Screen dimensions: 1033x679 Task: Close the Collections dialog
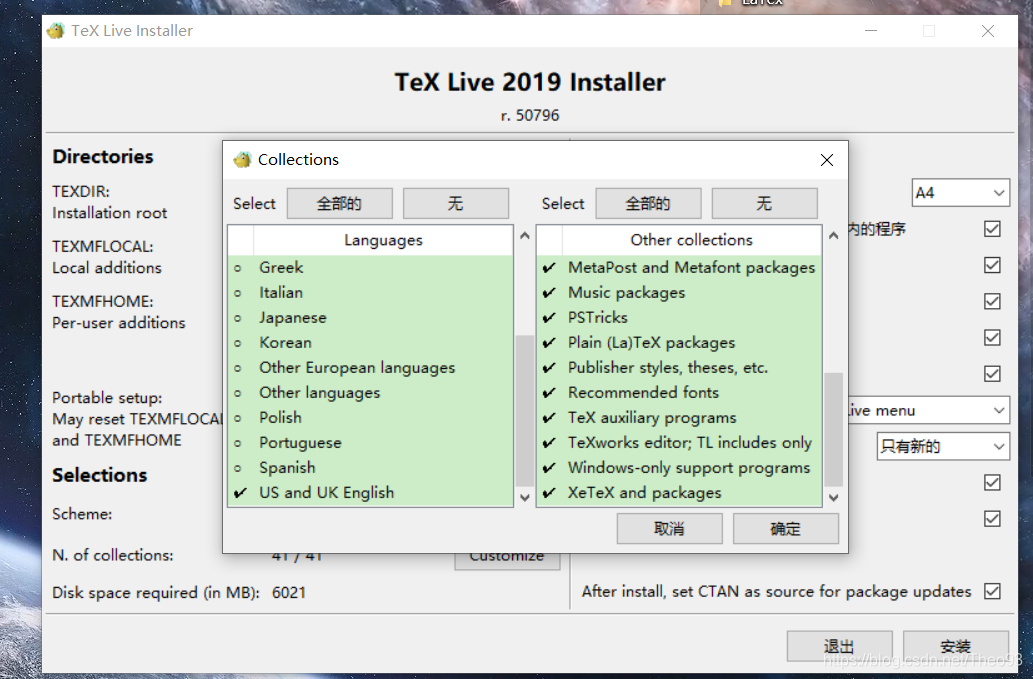[x=827, y=160]
